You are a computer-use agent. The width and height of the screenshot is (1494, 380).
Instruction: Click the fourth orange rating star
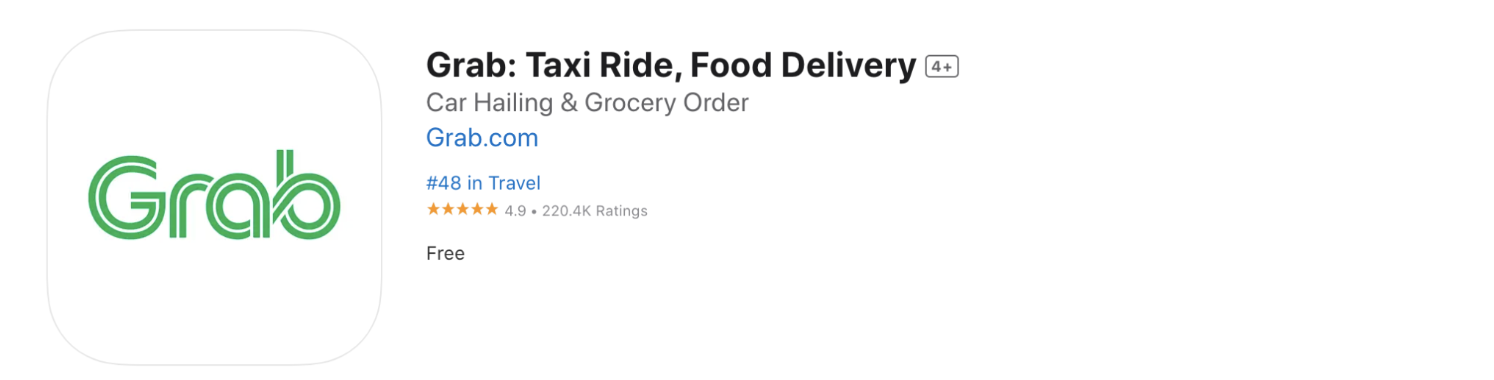pyautogui.click(x=476, y=210)
